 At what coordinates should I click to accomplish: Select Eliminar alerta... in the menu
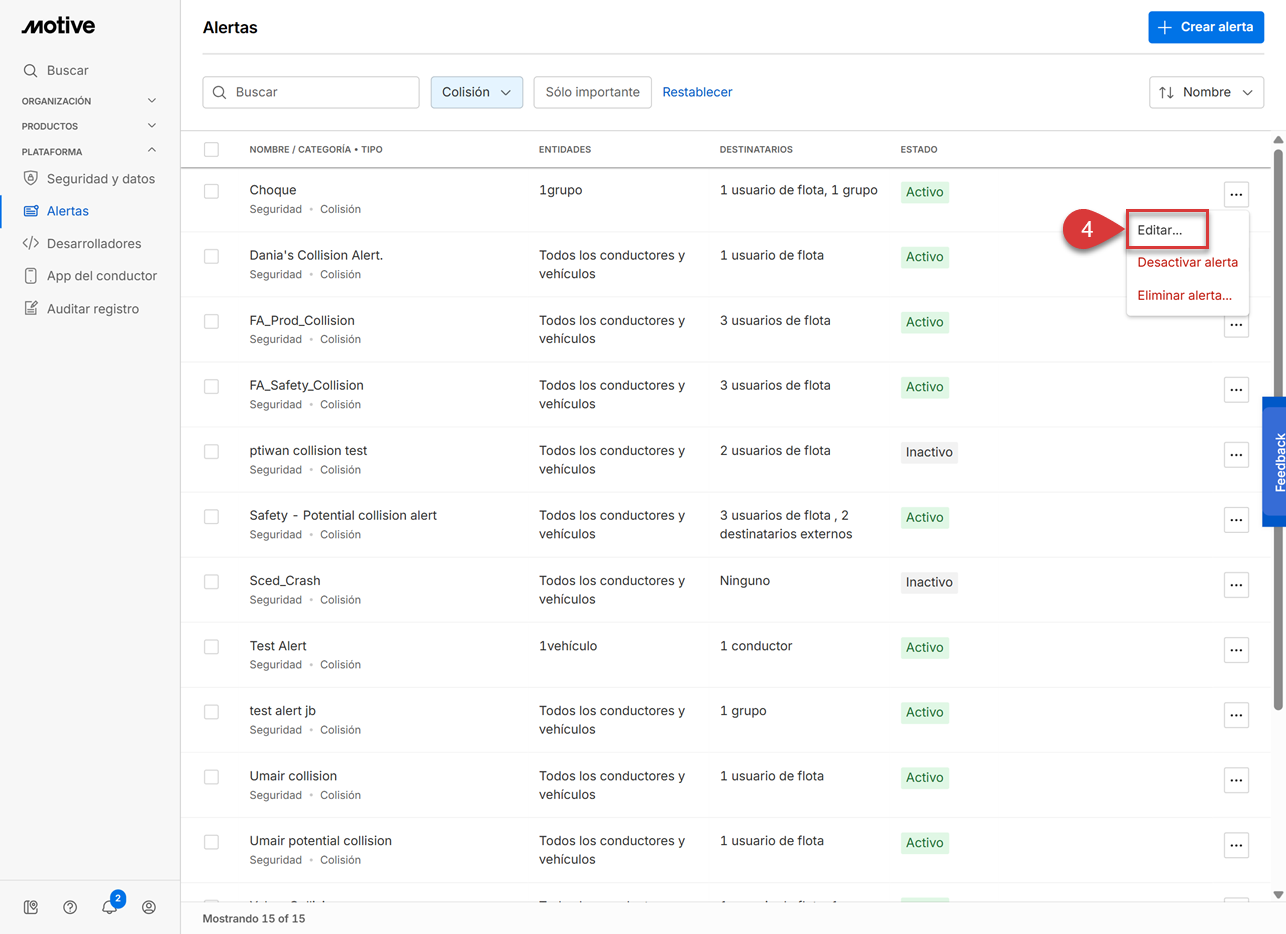click(1184, 295)
